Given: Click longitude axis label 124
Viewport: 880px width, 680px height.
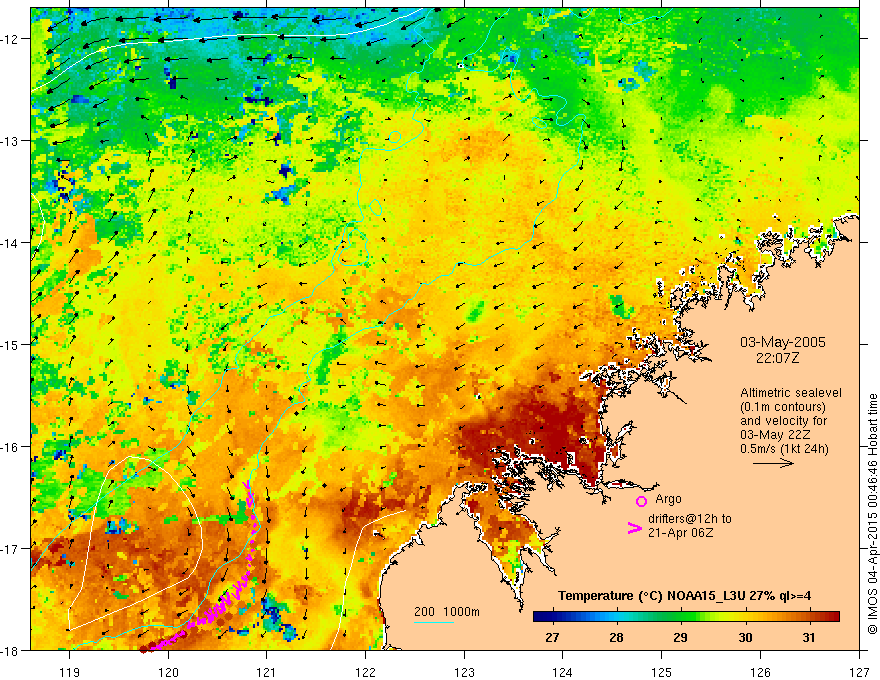Looking at the screenshot, I should 563,672.
